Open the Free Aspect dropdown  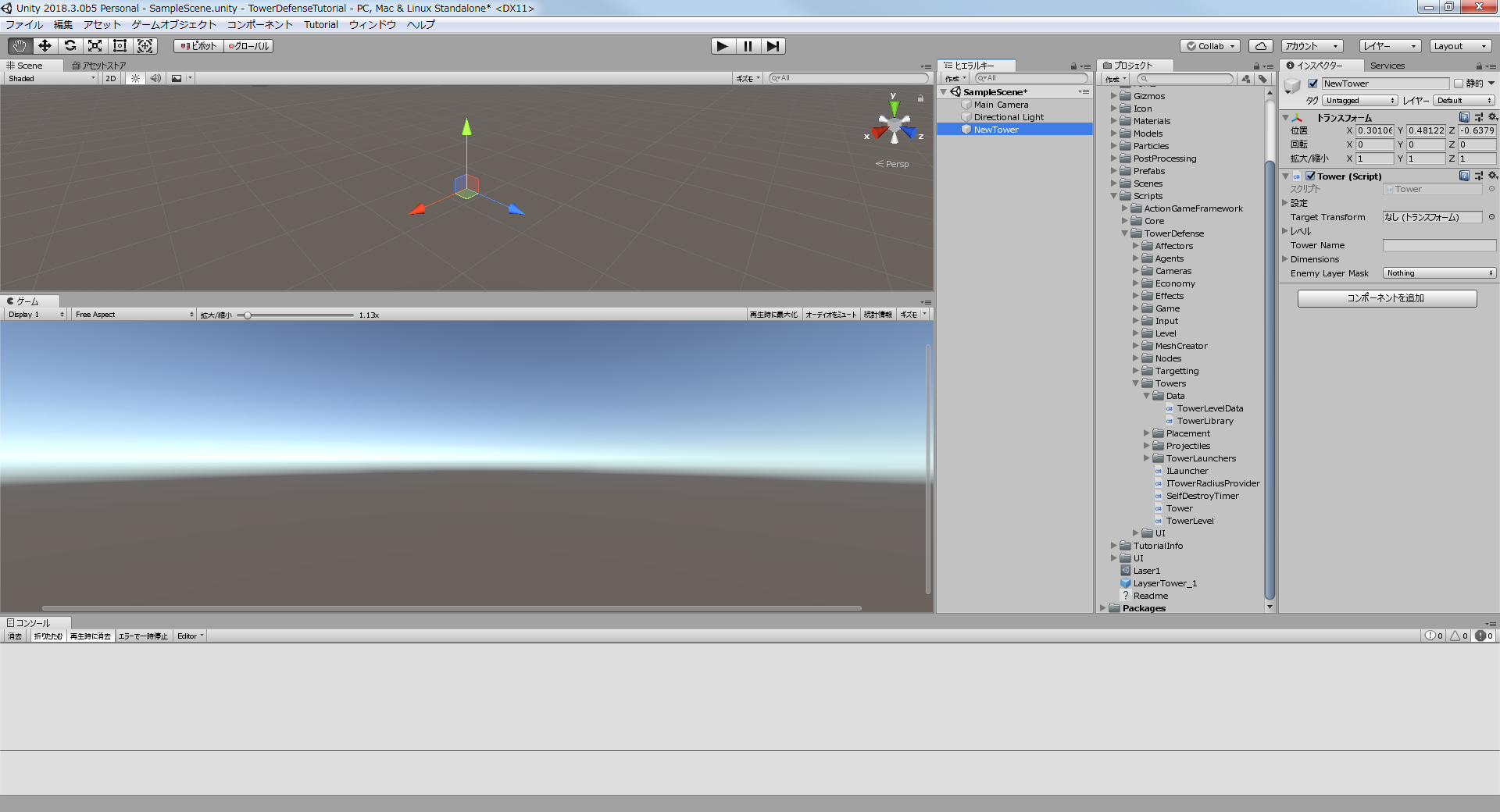click(134, 315)
